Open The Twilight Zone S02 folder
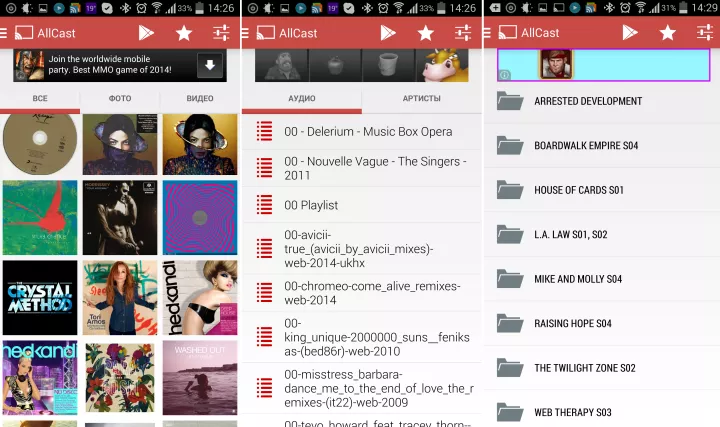 pyautogui.click(x=584, y=368)
